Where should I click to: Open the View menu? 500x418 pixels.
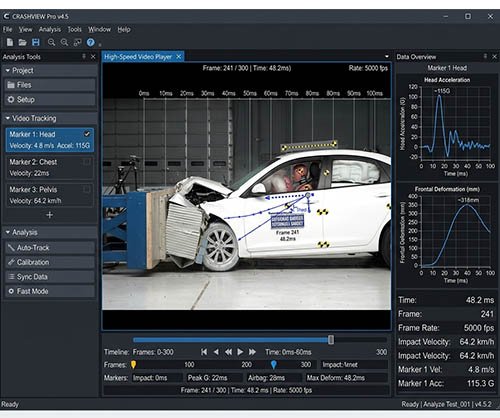click(25, 29)
